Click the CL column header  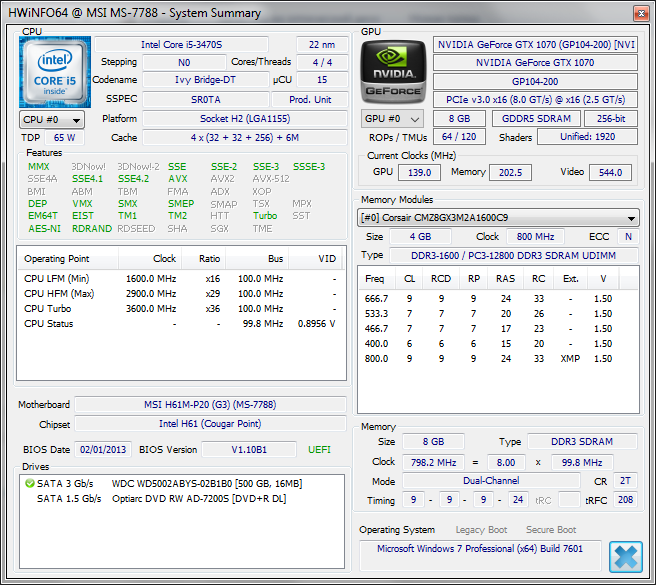(x=409, y=279)
